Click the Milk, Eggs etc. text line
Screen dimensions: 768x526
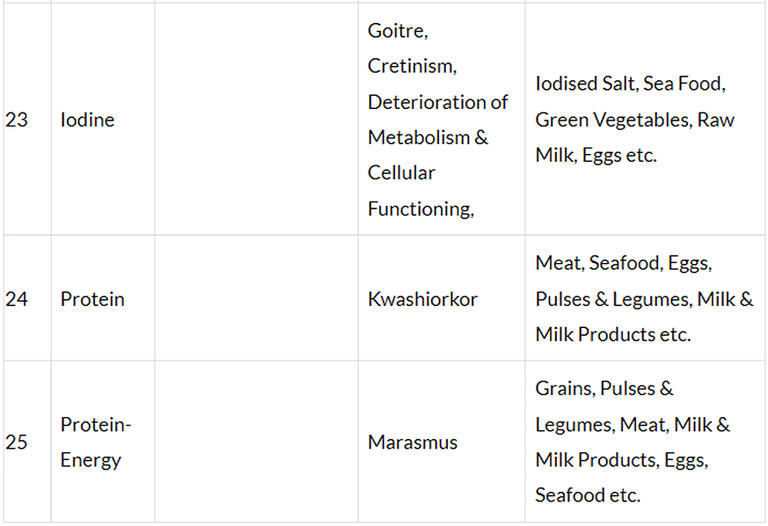[x=596, y=155]
